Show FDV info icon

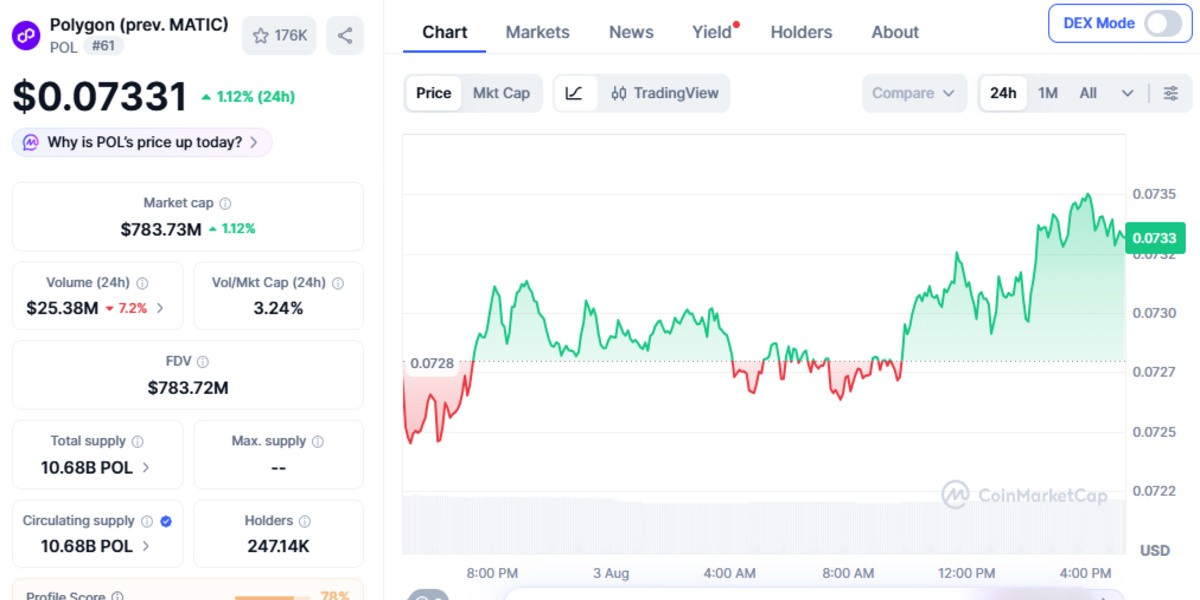pos(203,362)
